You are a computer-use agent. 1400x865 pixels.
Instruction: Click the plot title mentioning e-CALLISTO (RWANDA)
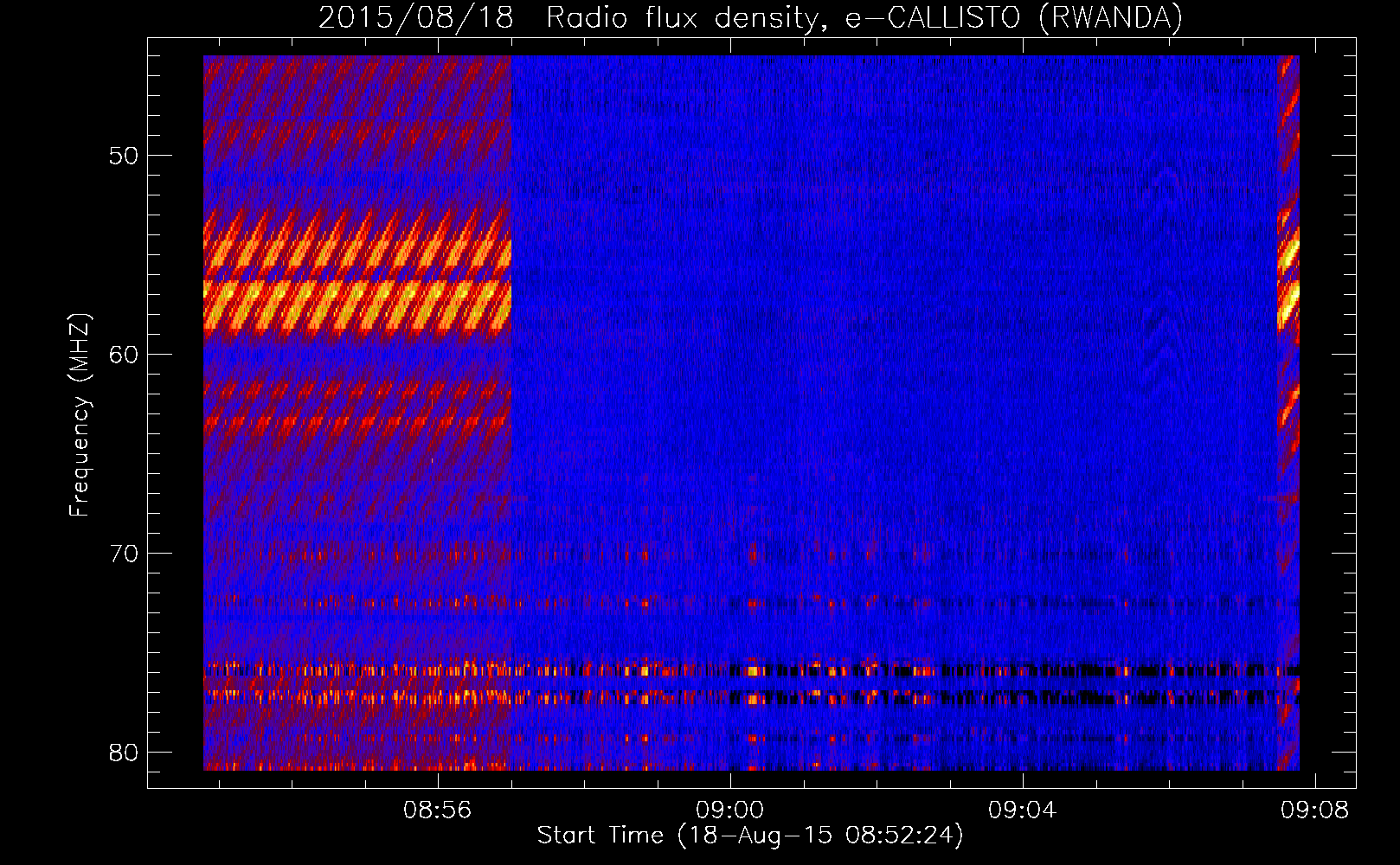[750, 17]
